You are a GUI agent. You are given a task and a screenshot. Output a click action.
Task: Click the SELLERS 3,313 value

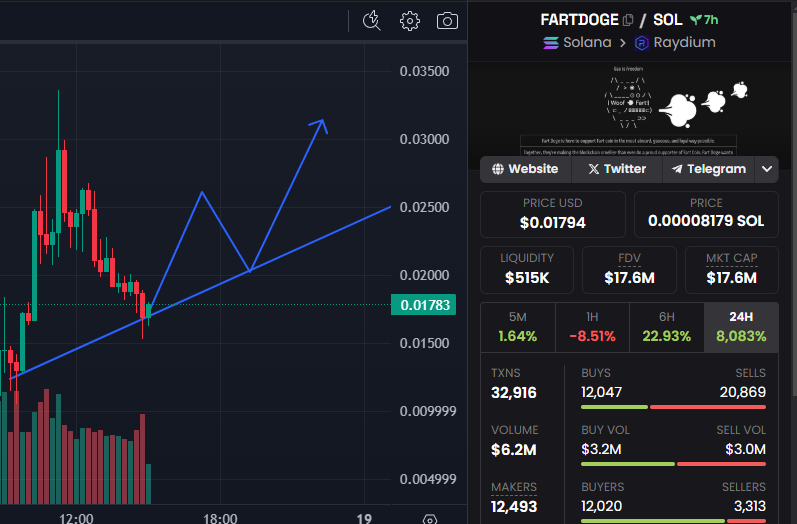750,506
